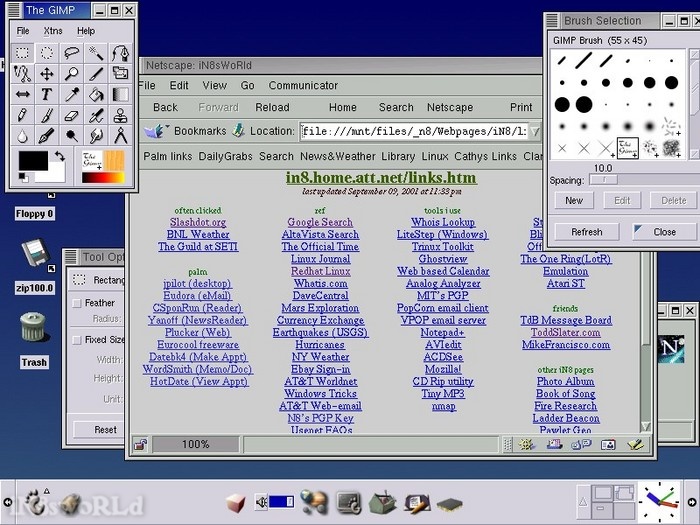Pick the Convolve blur droplet tool
The height and width of the screenshot is (525, 700).
pos(22,135)
